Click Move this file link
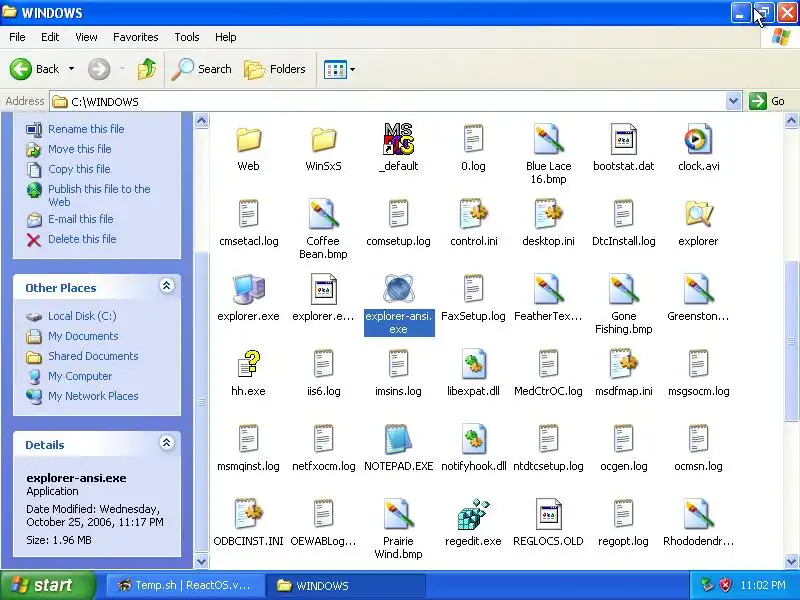Image resolution: width=800 pixels, height=600 pixels. (80, 149)
